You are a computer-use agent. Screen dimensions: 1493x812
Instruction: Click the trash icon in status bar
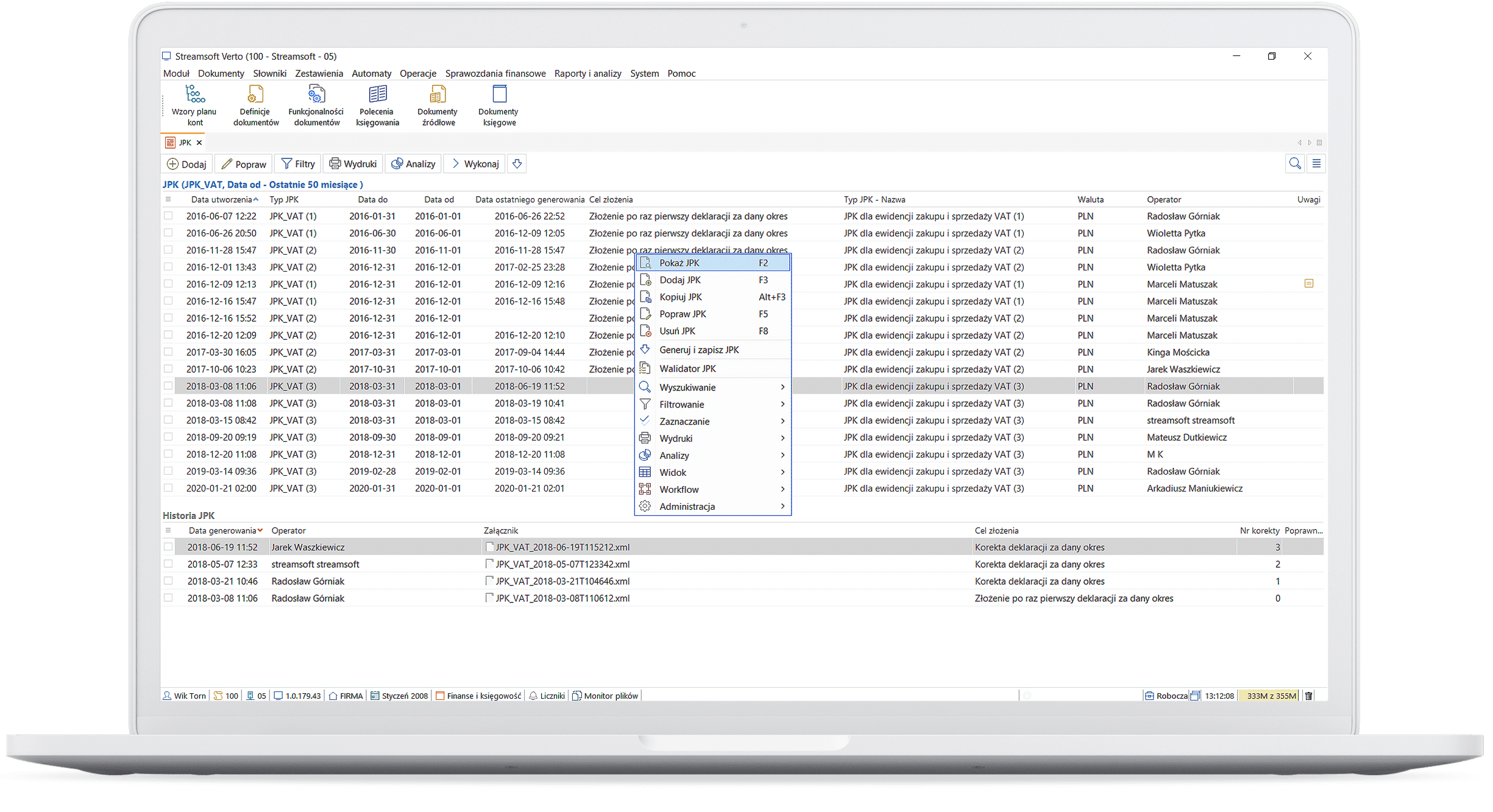pos(1309,696)
